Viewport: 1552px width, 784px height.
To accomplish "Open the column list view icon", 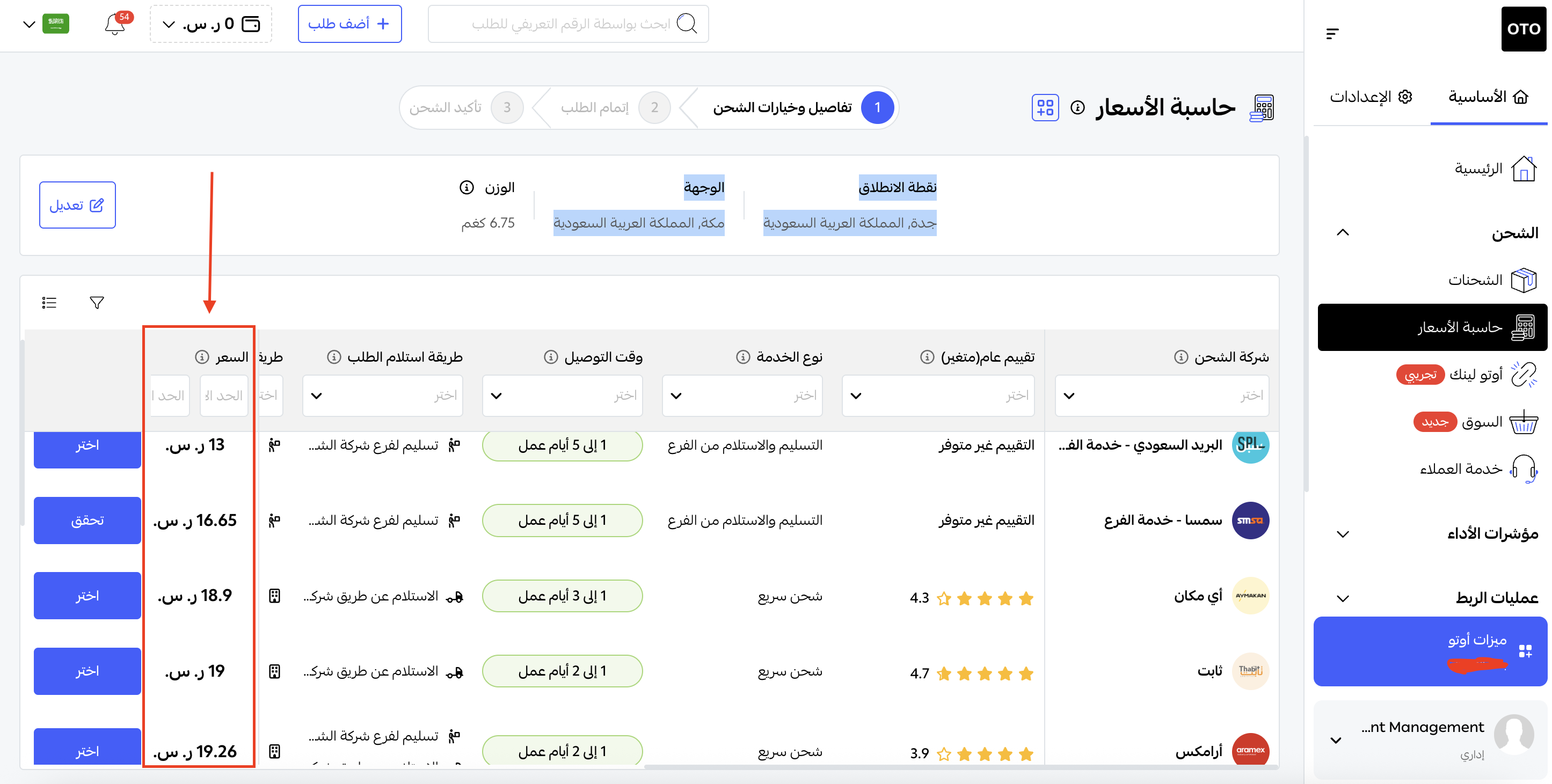I will pos(49,302).
